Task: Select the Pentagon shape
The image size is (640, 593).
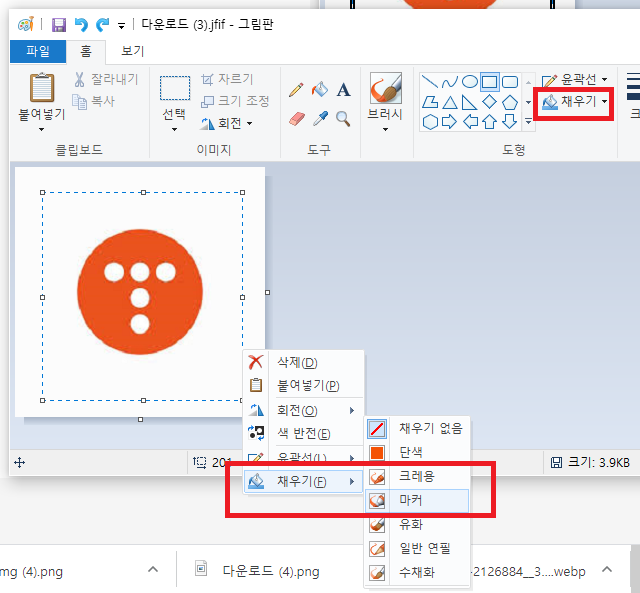Action: [x=510, y=102]
